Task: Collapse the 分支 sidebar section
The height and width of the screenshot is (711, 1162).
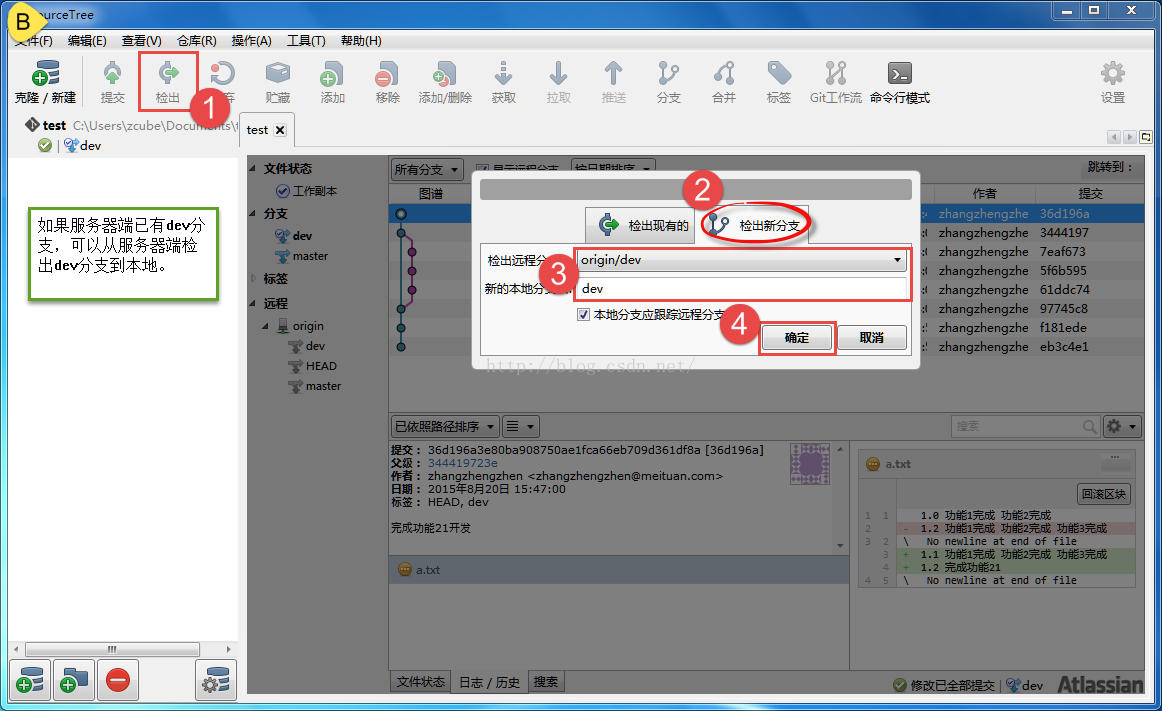Action: click(253, 213)
